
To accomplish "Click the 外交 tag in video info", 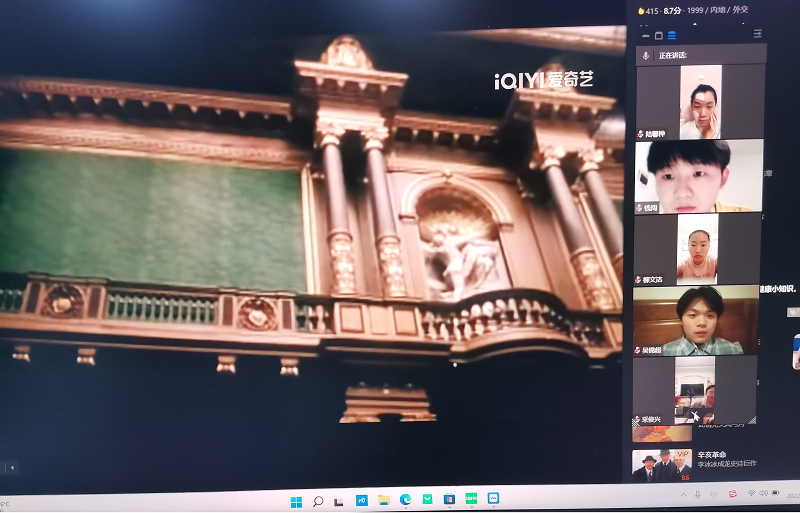I will 740,10.
